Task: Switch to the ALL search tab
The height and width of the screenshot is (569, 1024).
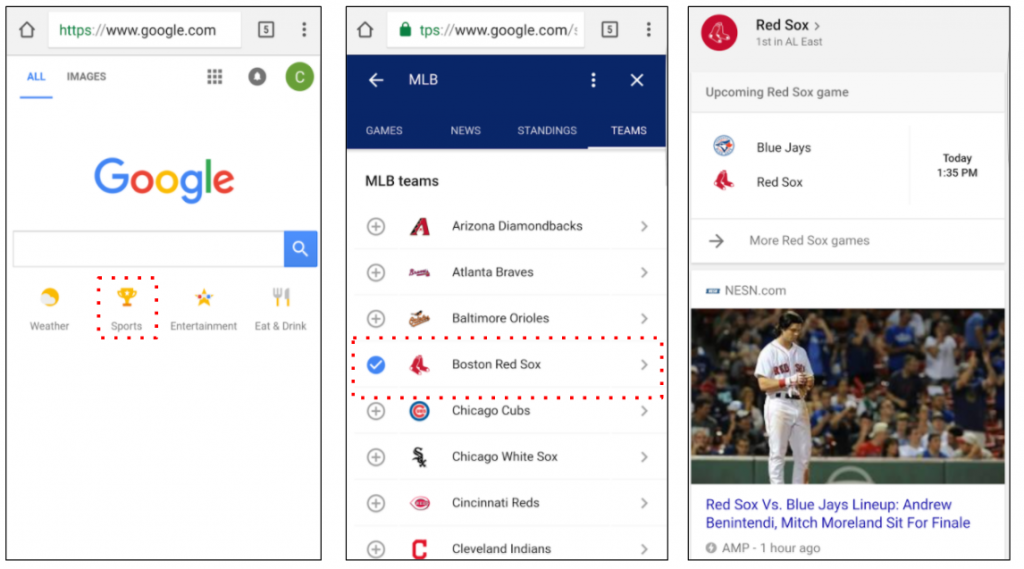Action: tap(36, 76)
